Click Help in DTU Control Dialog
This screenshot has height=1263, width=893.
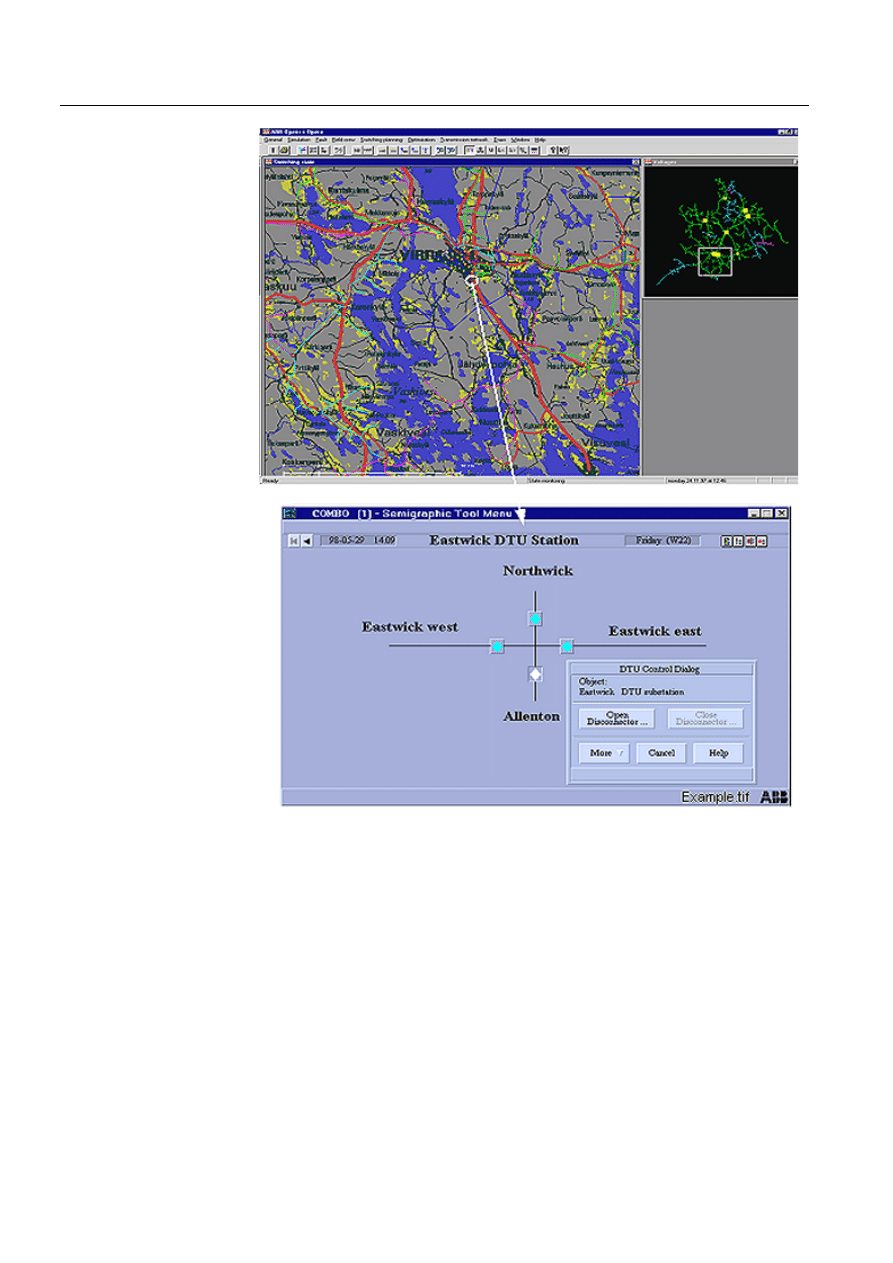pyautogui.click(x=718, y=753)
